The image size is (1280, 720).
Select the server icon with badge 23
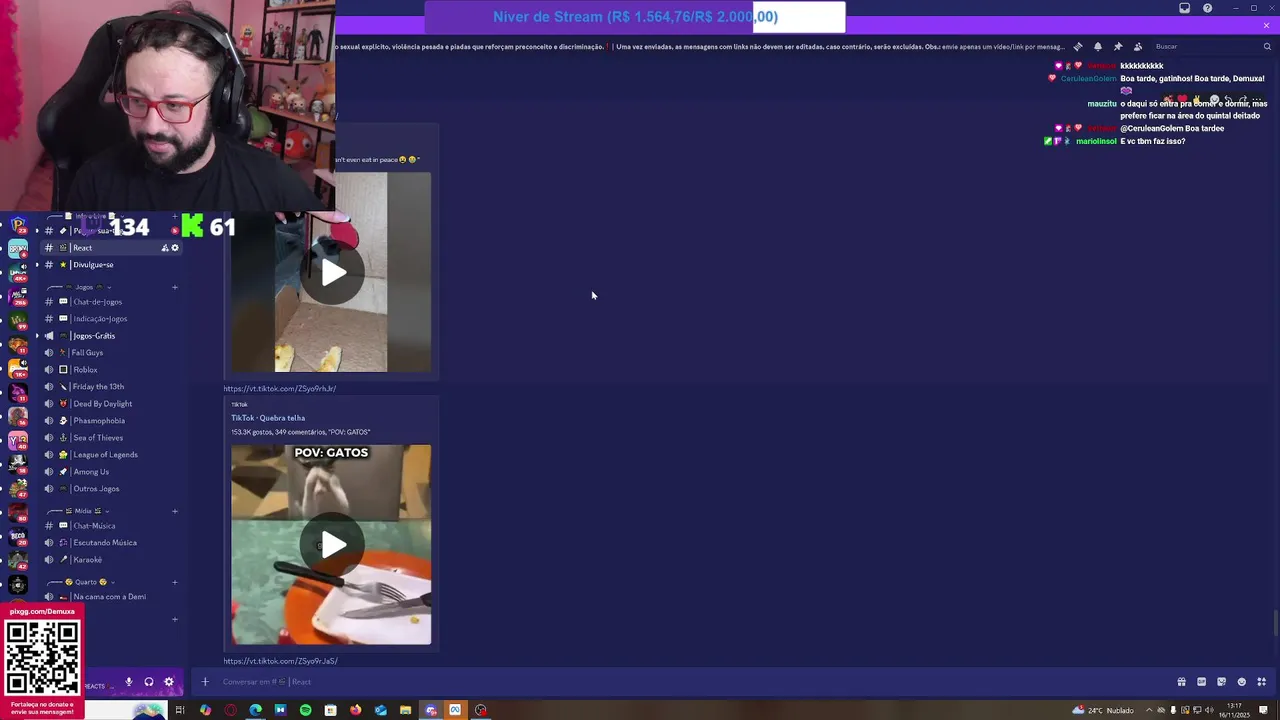point(18,226)
